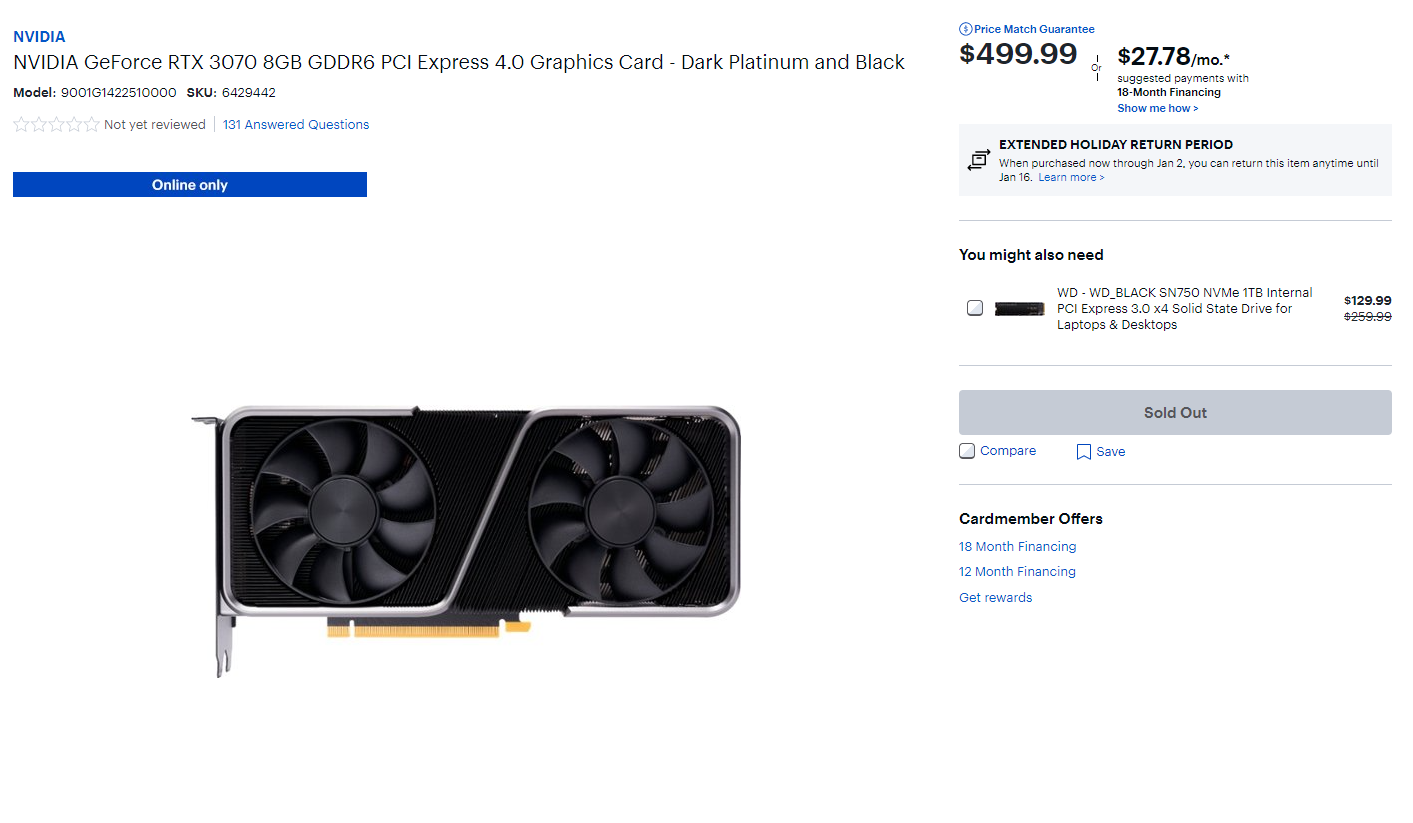Click the empty star rating icons
This screenshot has height=823, width=1413.
tap(56, 125)
